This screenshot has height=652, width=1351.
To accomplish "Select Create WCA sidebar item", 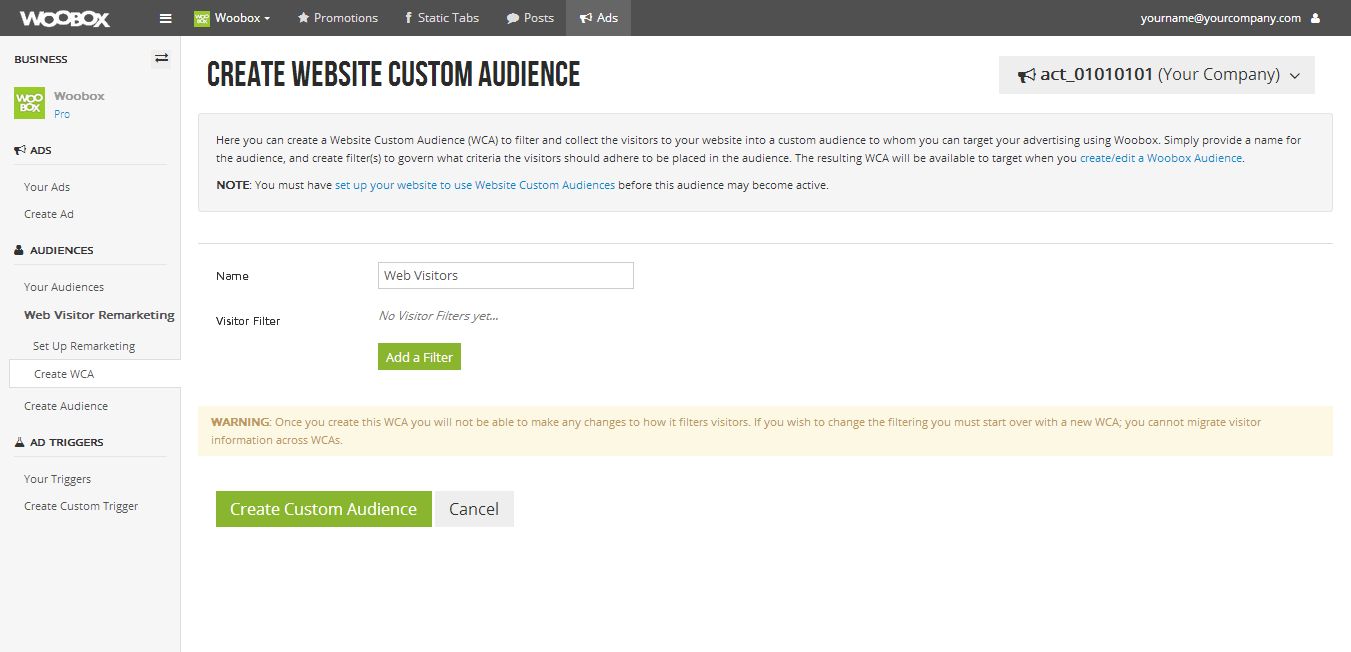I will [x=95, y=374].
